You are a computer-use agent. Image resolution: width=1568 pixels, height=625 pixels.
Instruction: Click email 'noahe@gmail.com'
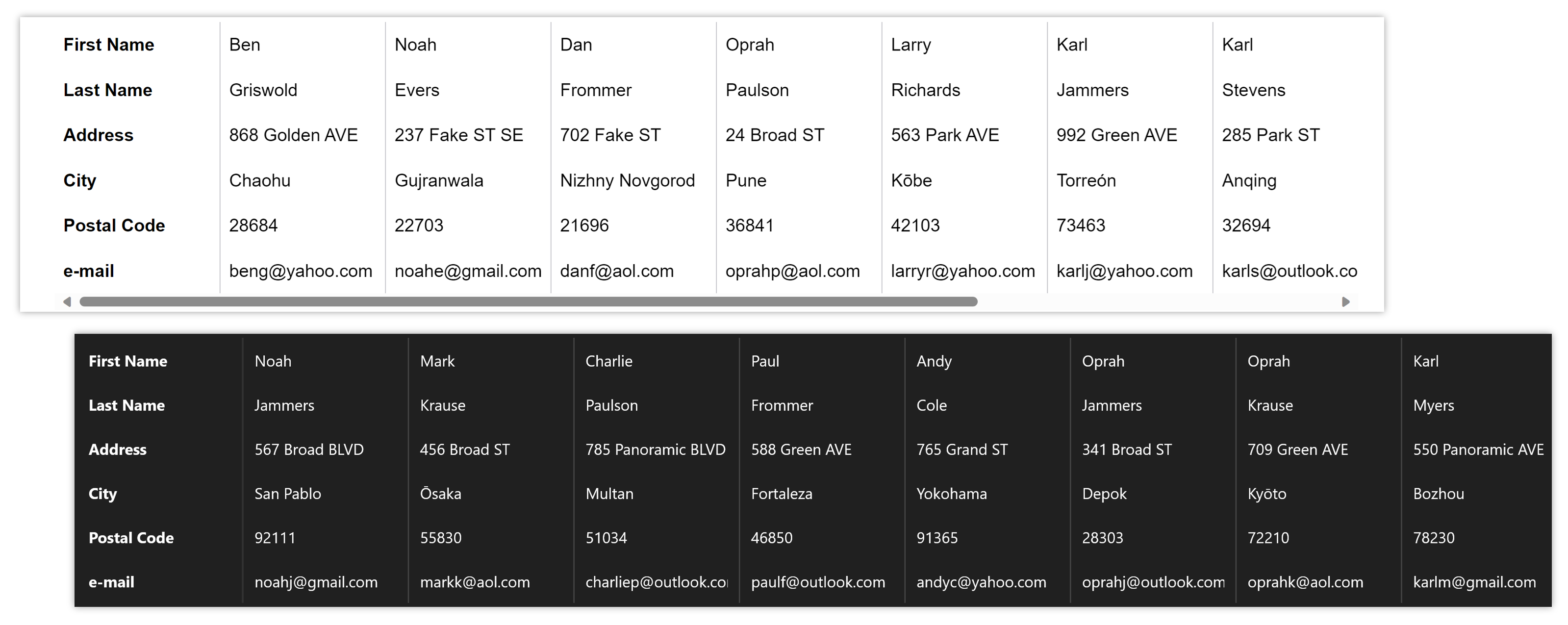tap(468, 272)
